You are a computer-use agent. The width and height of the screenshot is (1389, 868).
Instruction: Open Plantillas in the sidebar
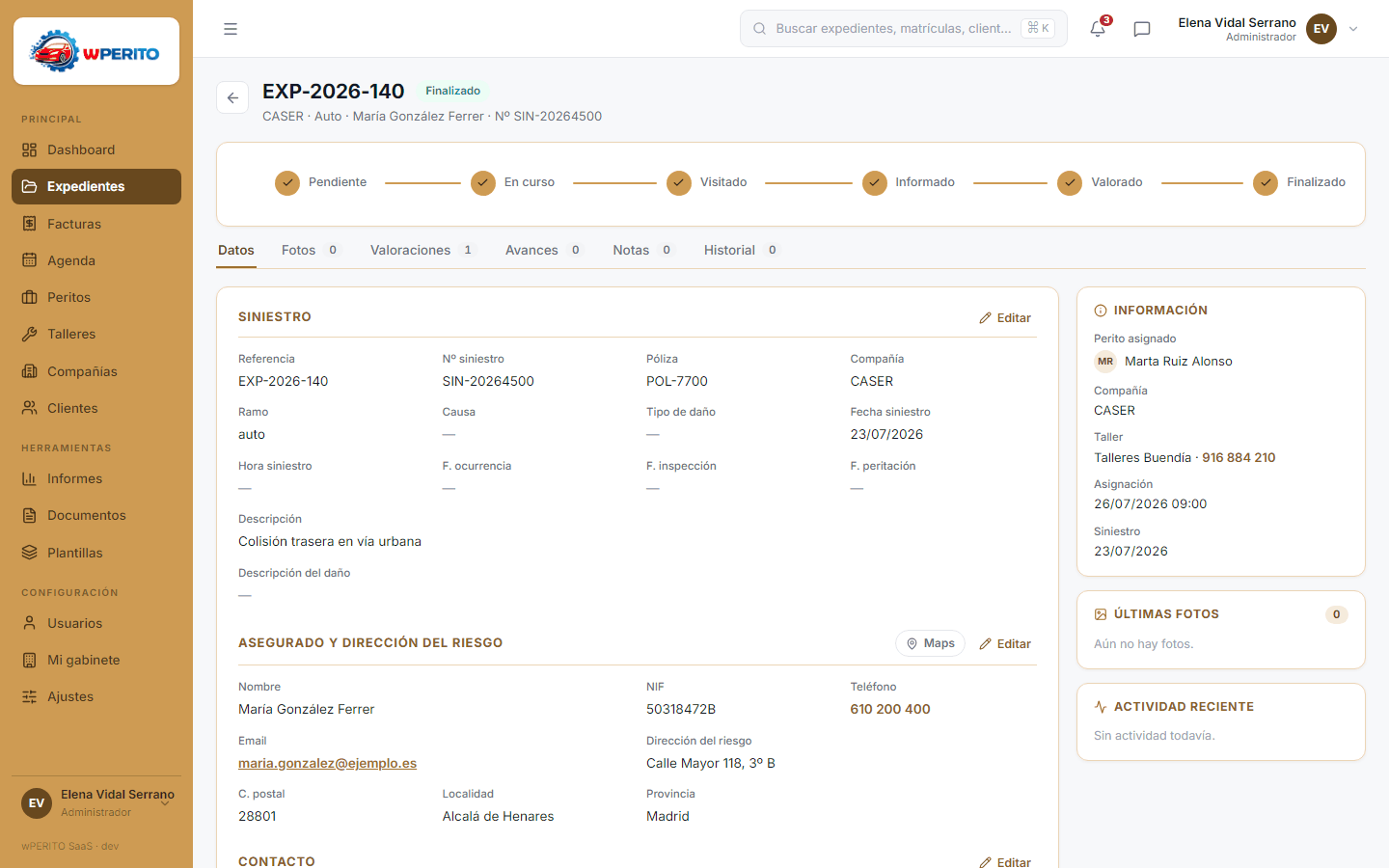tap(96, 553)
